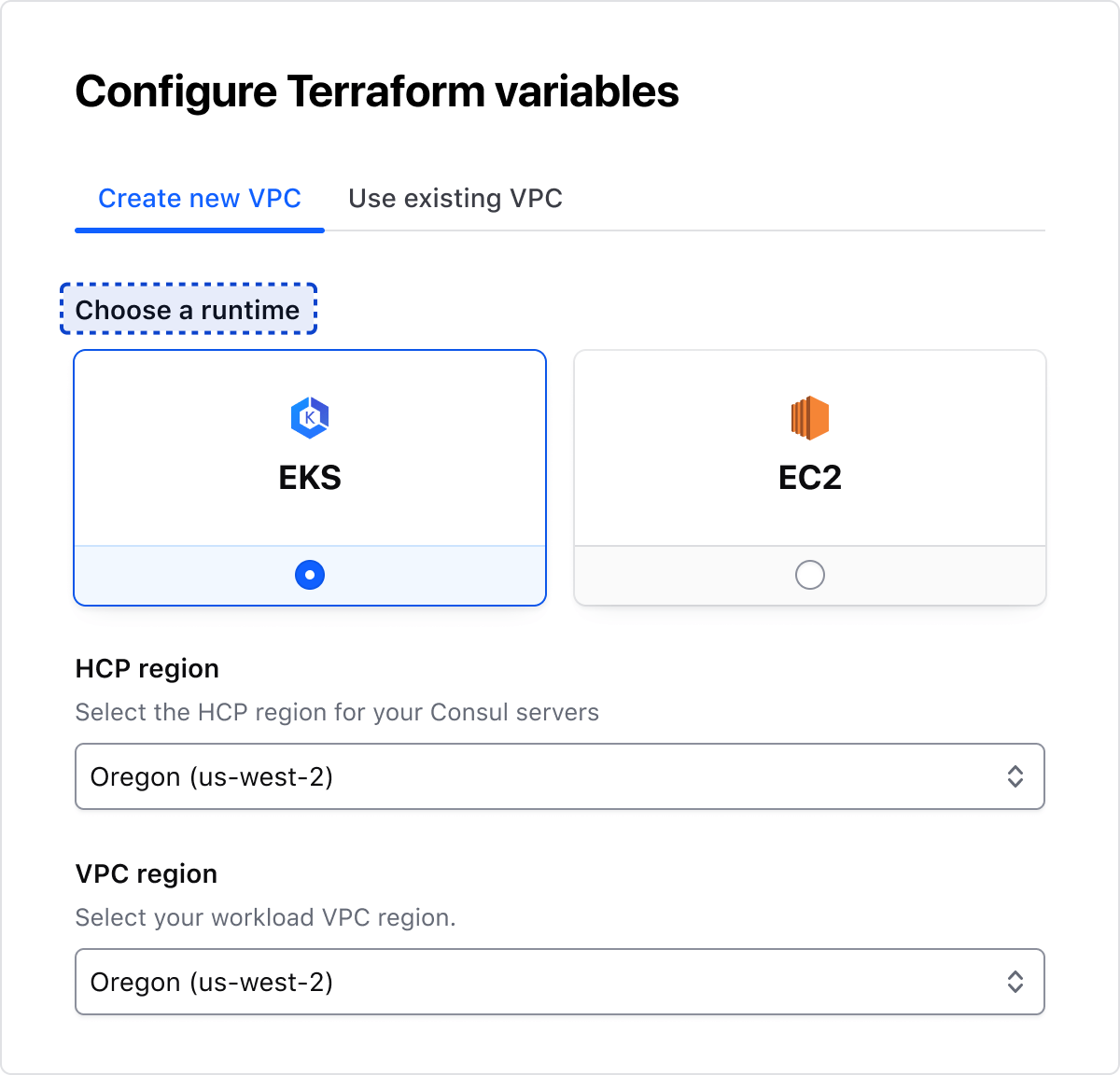Click the Consul servers helper text
1120x1075 pixels.
point(337,713)
